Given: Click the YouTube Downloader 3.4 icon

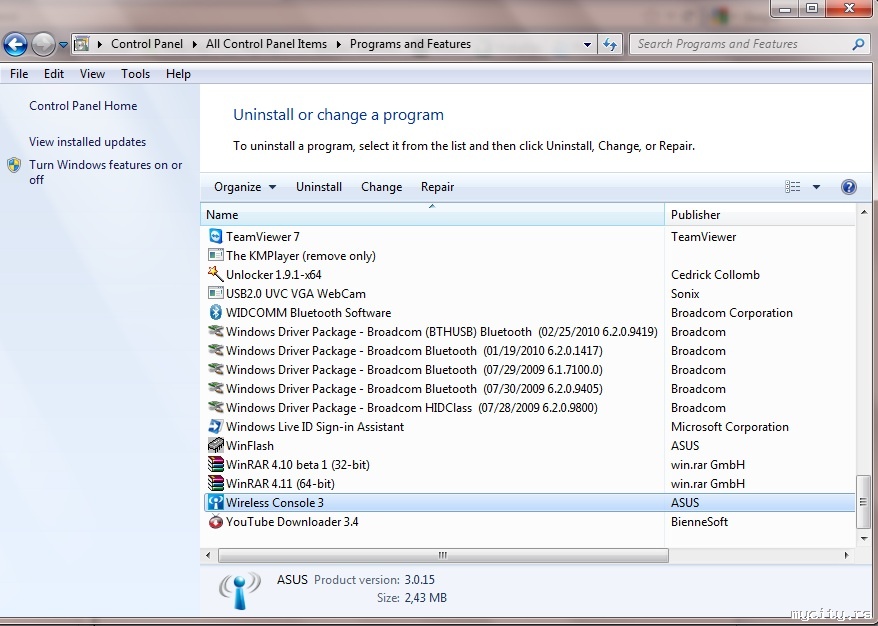Looking at the screenshot, I should (x=216, y=521).
